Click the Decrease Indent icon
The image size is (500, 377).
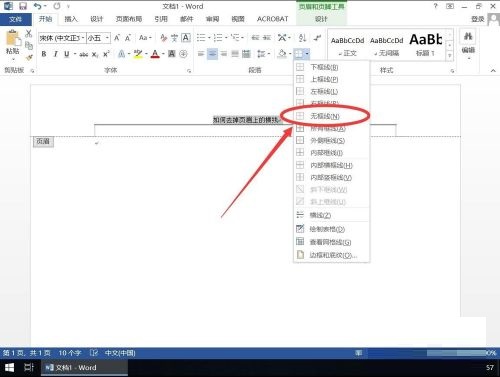(x=255, y=38)
